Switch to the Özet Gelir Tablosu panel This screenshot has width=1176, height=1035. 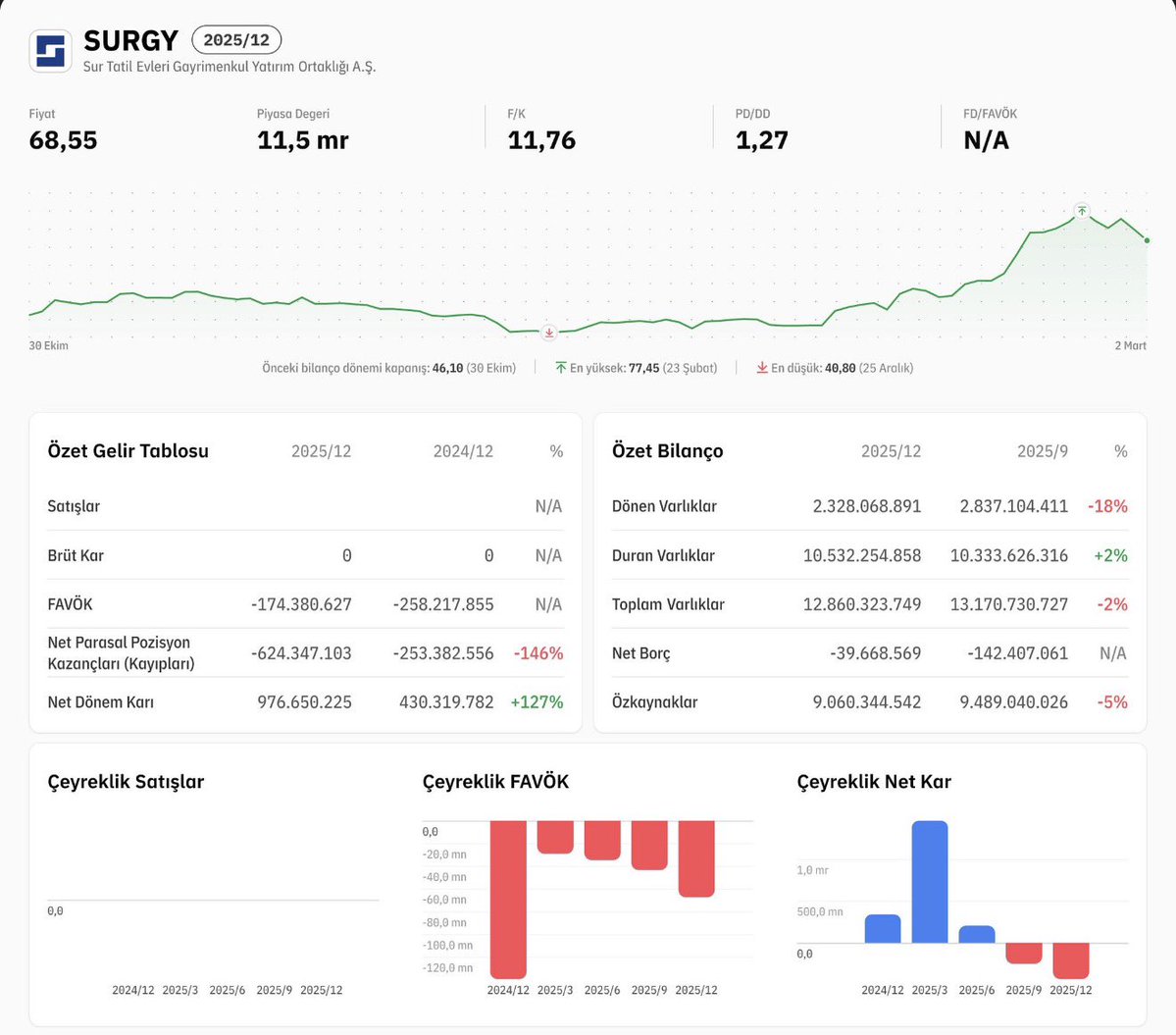pyautogui.click(x=128, y=451)
